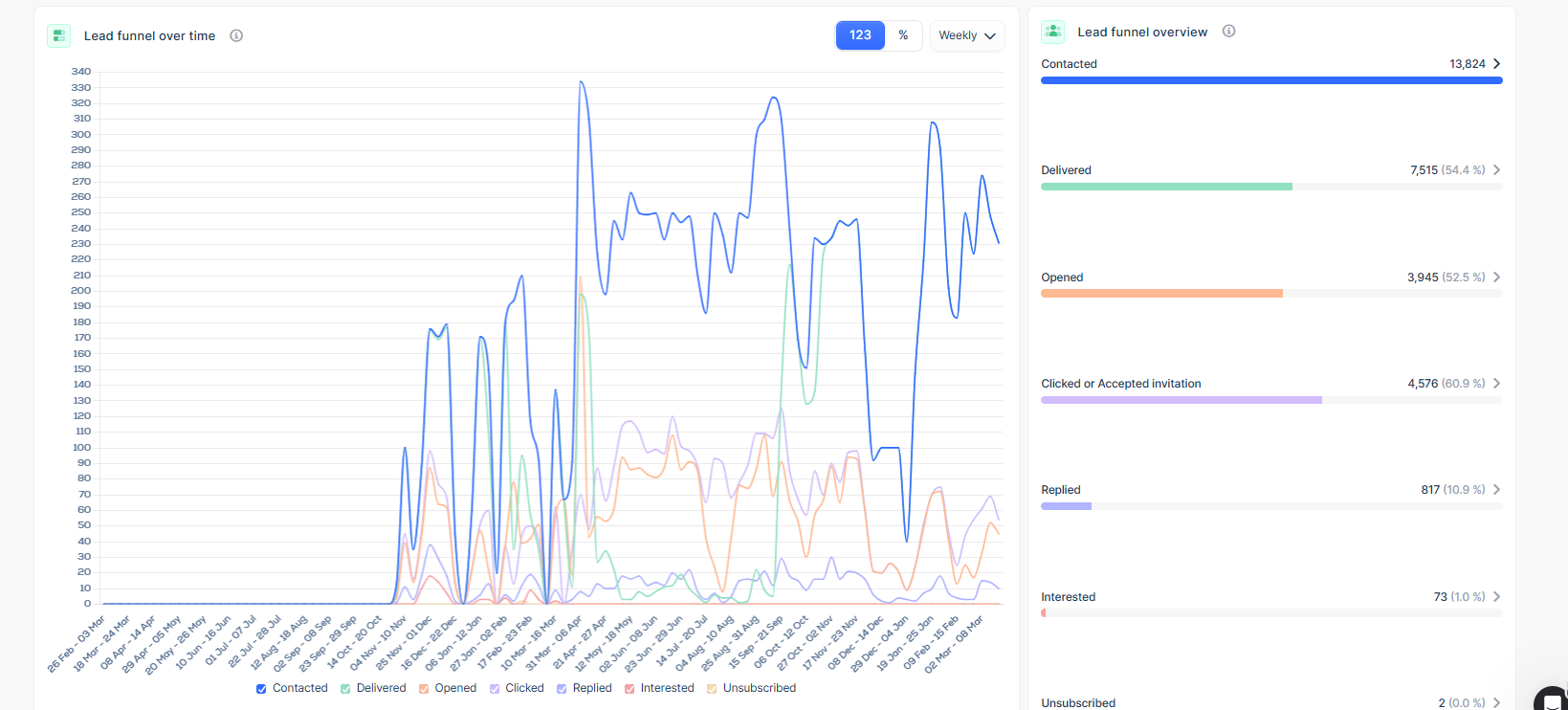Click the arrow next to Contacted count
The image size is (1568, 710).
(x=1497, y=64)
